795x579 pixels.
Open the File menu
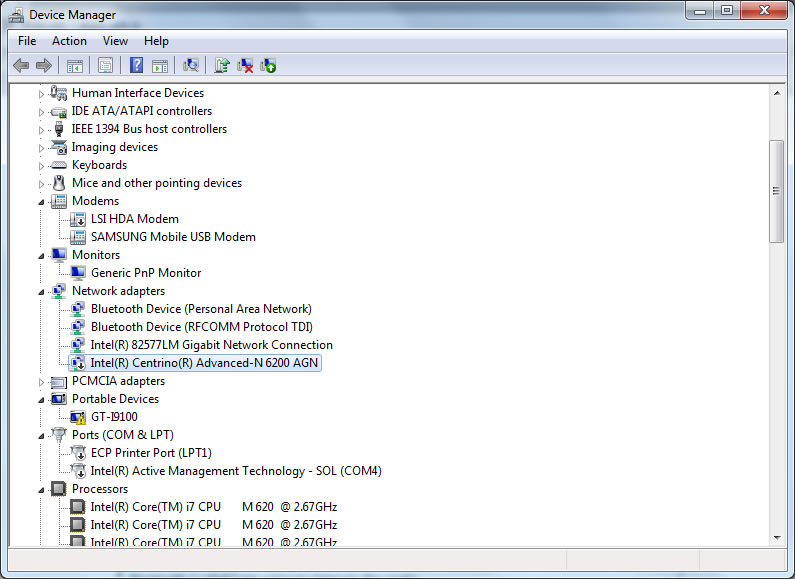[x=27, y=41]
